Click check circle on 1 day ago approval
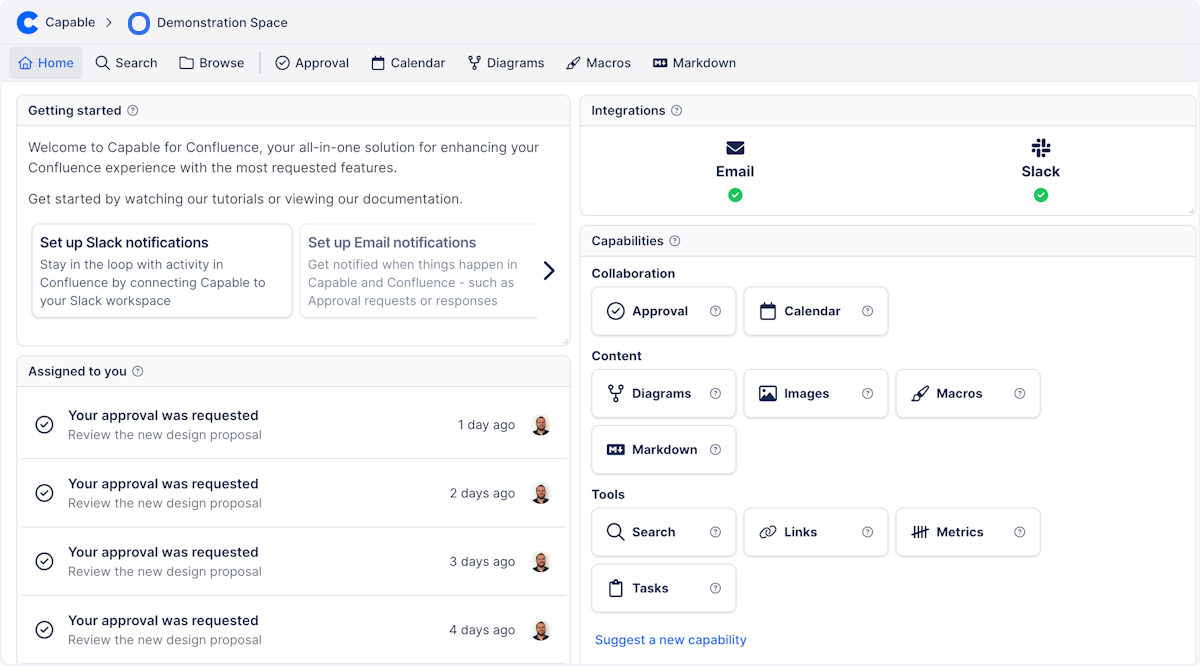This screenshot has width=1200, height=666. [x=44, y=425]
